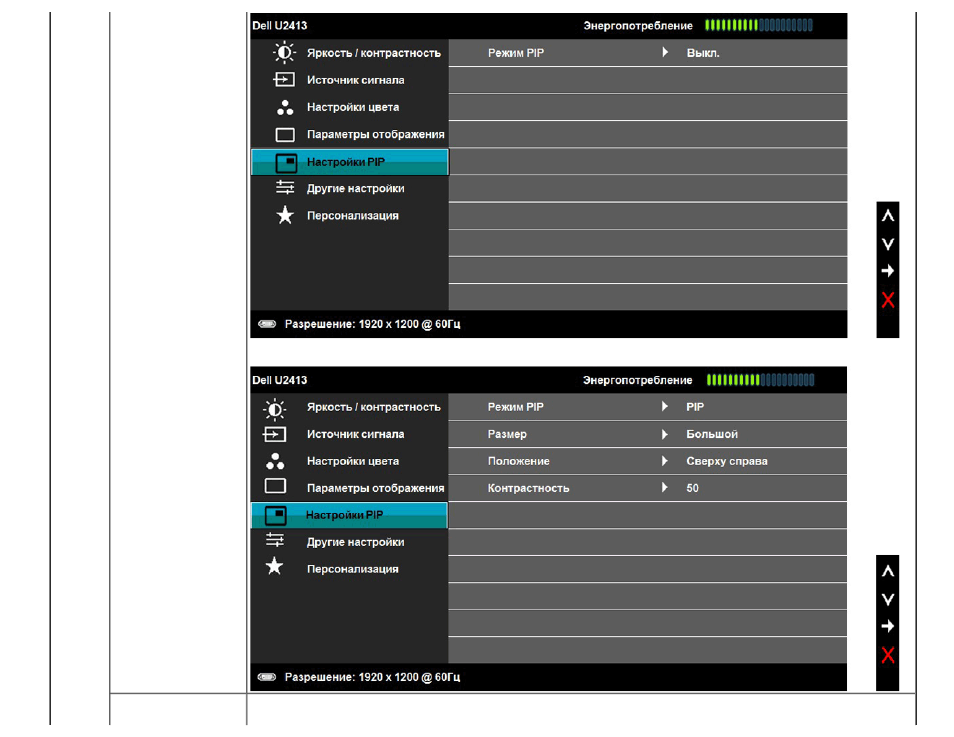Click the down arrow beside lower OSD

888,599
